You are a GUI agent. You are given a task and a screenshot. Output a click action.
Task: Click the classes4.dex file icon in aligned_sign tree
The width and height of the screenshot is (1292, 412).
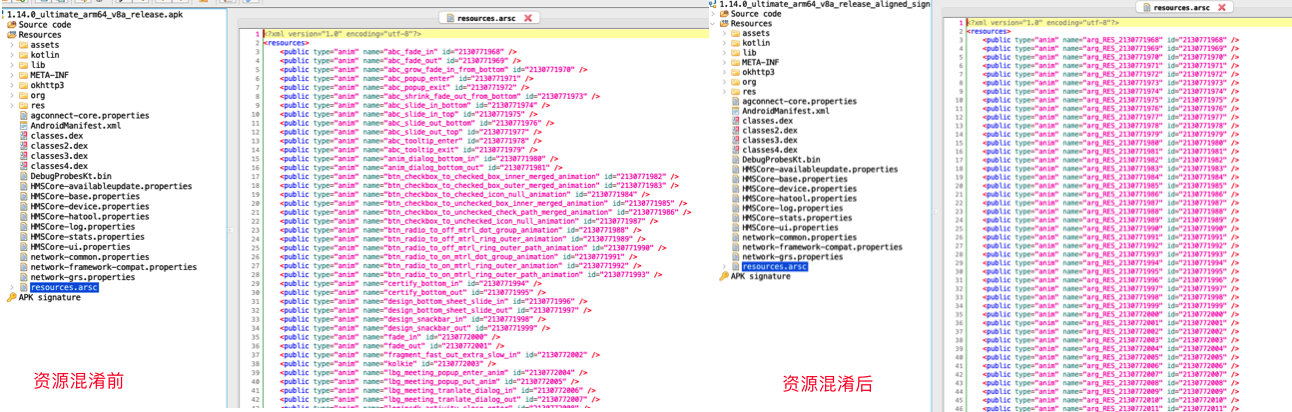735,149
